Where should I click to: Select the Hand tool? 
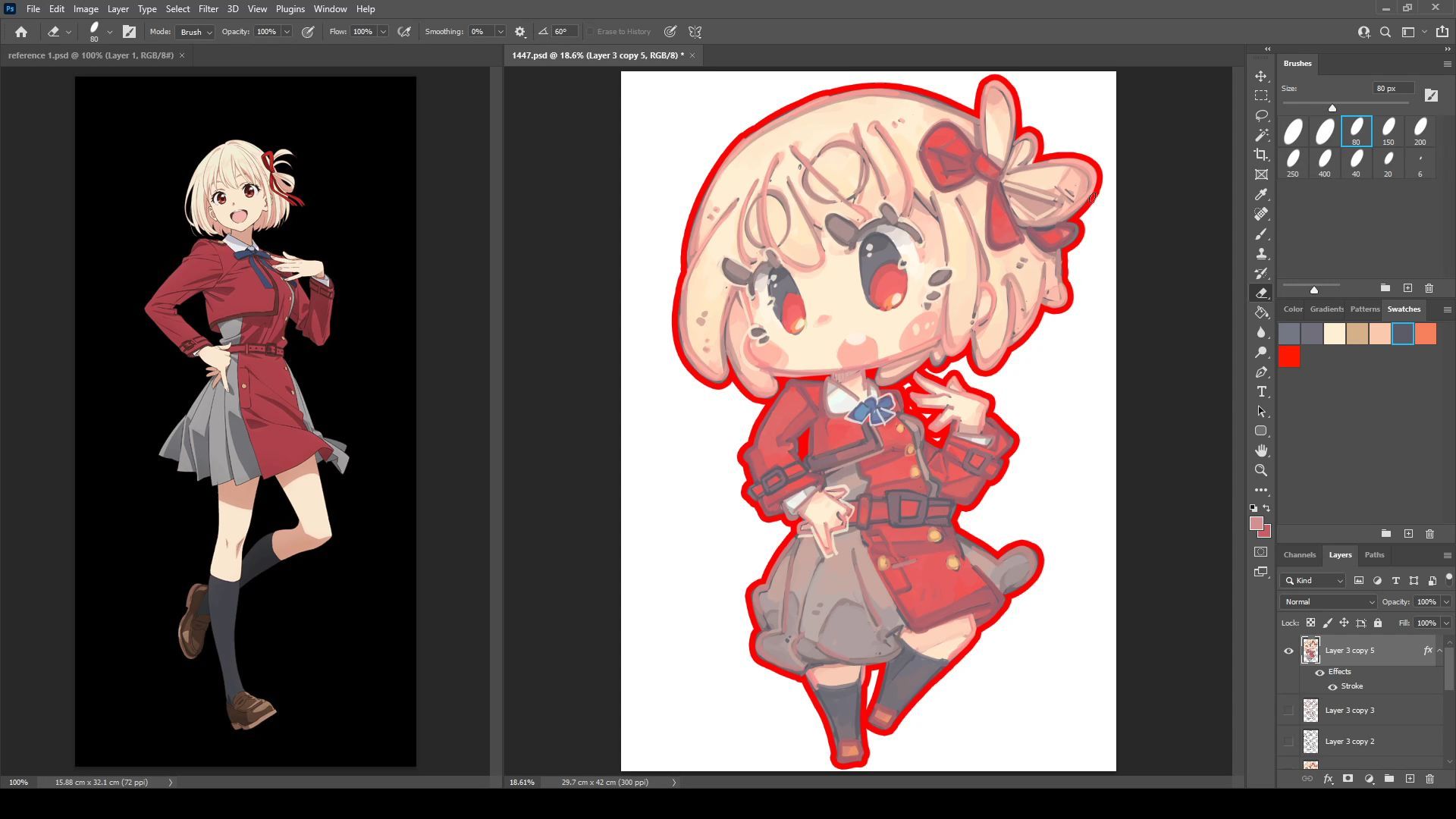[x=1261, y=451]
